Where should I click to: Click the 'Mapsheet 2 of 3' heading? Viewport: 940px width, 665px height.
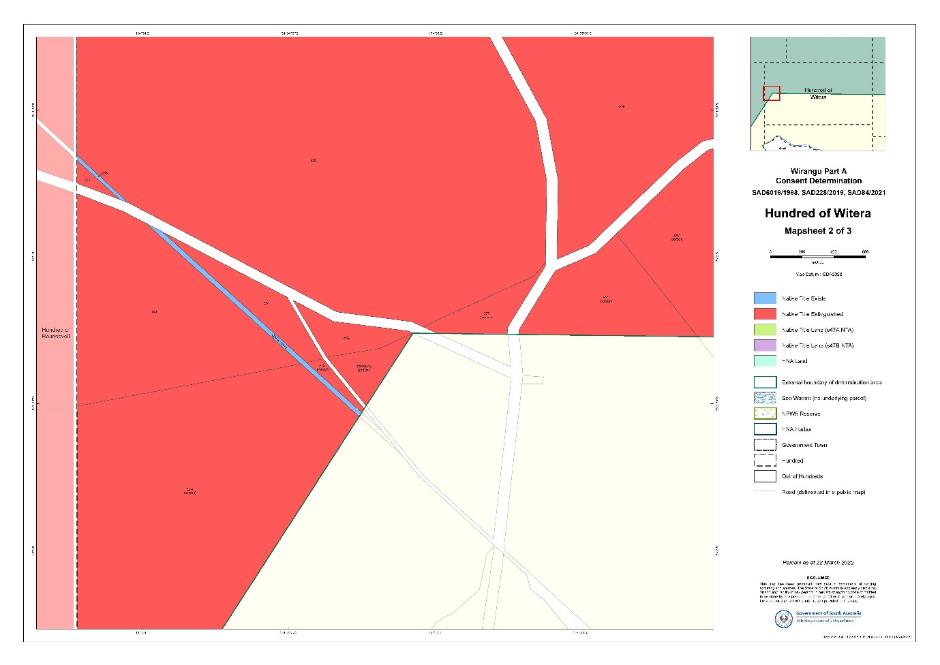pos(818,231)
